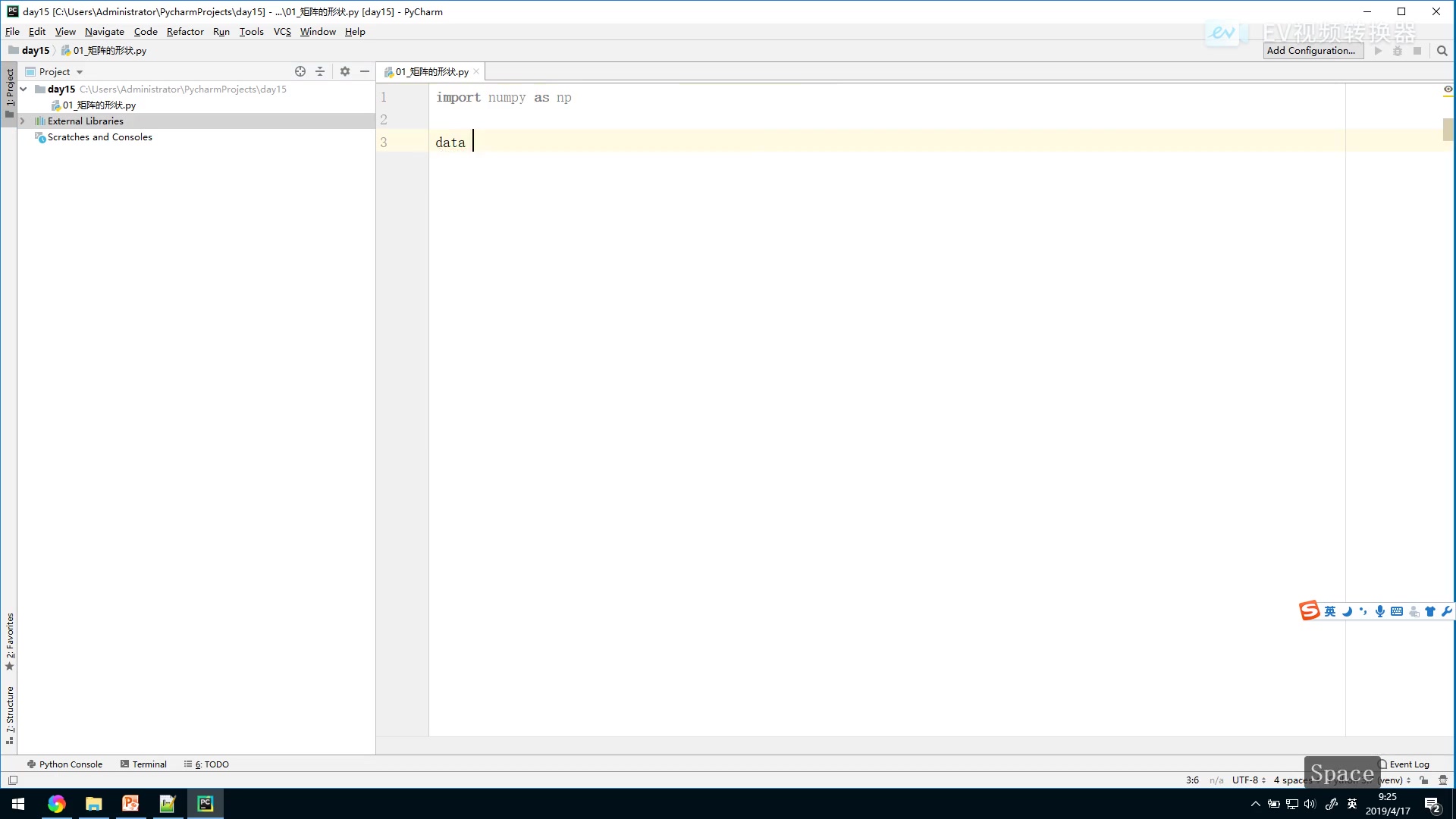Toggle the 英 language mode on Sogou bar
This screenshot has height=819, width=1456.
(1330, 611)
